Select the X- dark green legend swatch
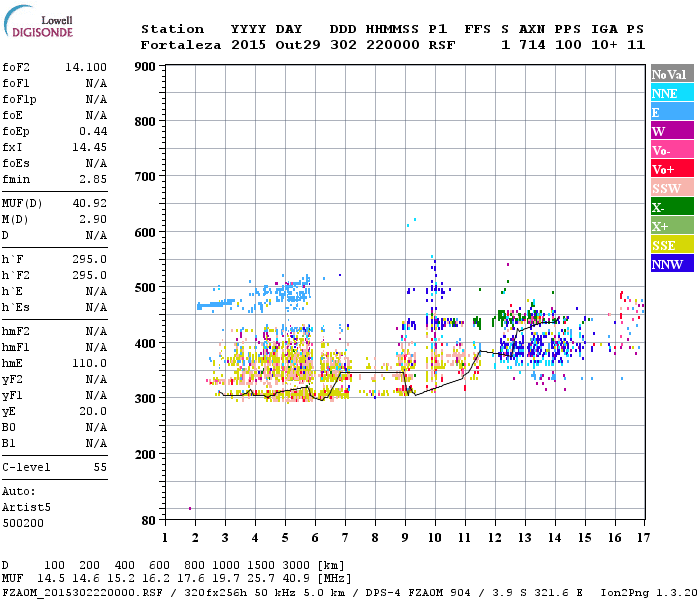The width and height of the screenshot is (700, 600). click(672, 207)
